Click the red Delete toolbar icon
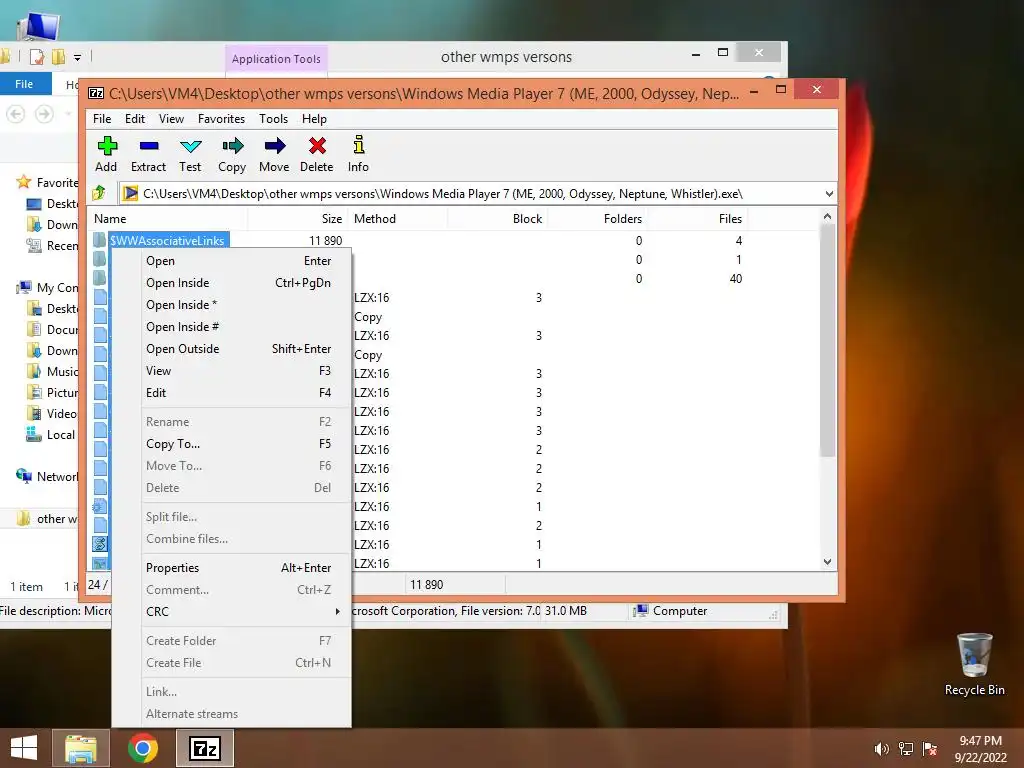This screenshot has height=768, width=1024. click(317, 154)
